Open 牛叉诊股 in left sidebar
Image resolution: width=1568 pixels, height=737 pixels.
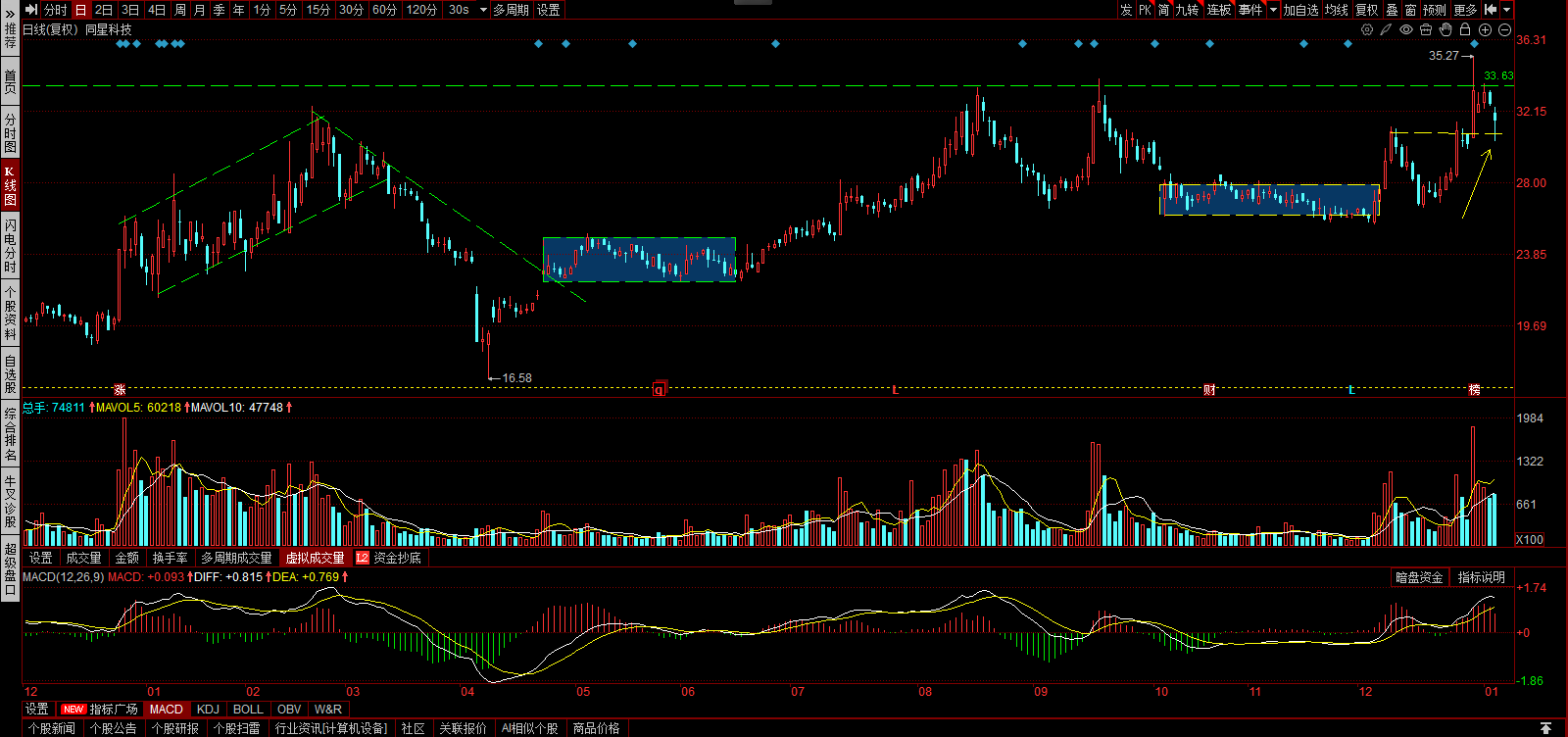pos(10,502)
